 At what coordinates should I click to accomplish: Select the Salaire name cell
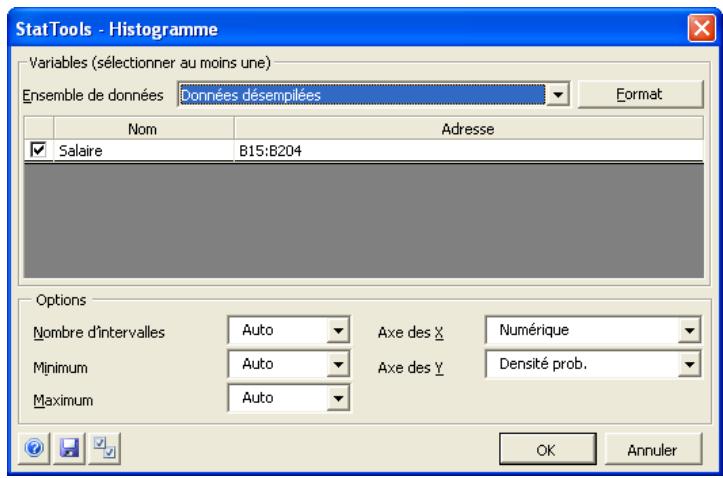(x=143, y=150)
